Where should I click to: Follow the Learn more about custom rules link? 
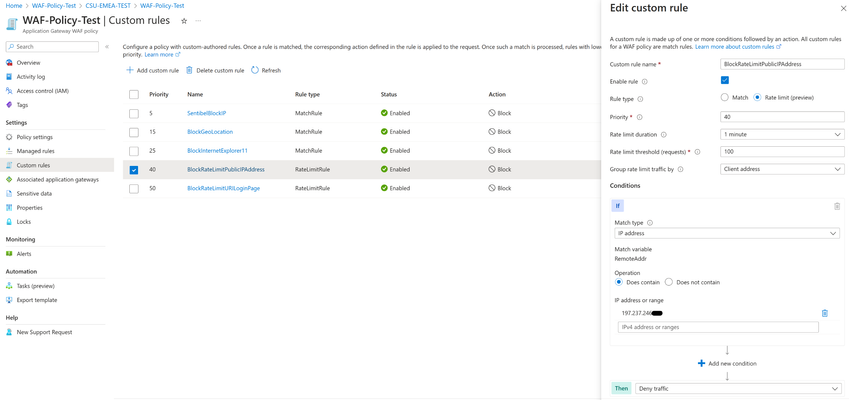point(738,47)
